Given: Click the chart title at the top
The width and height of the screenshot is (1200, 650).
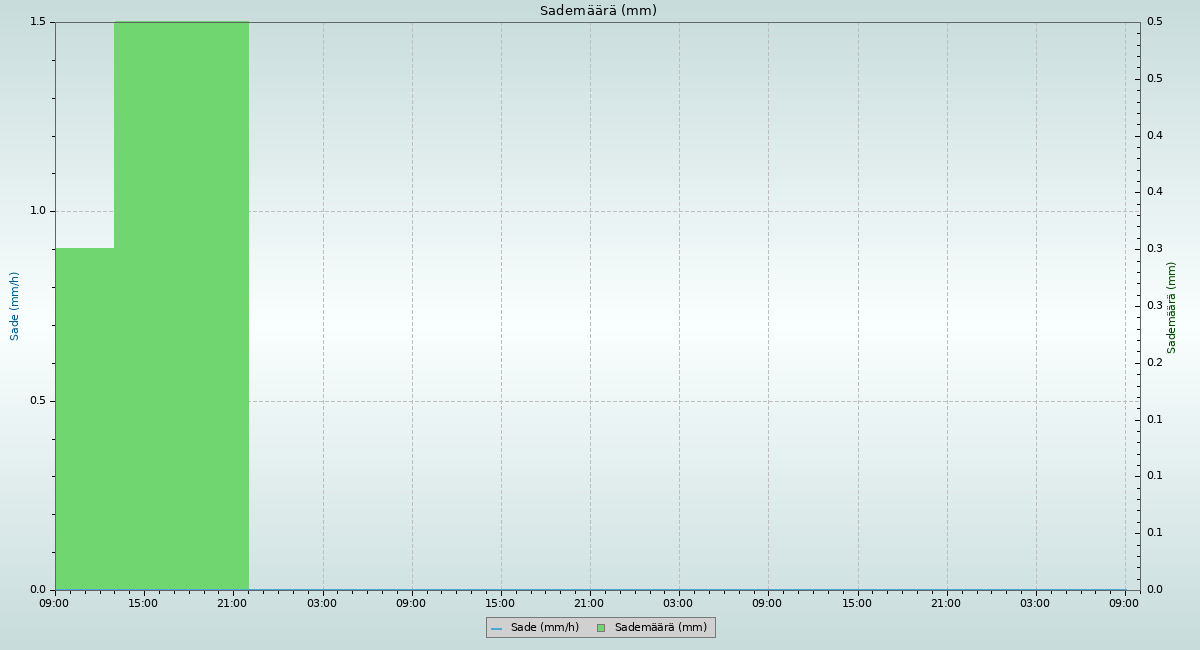Looking at the screenshot, I should pos(598,11).
